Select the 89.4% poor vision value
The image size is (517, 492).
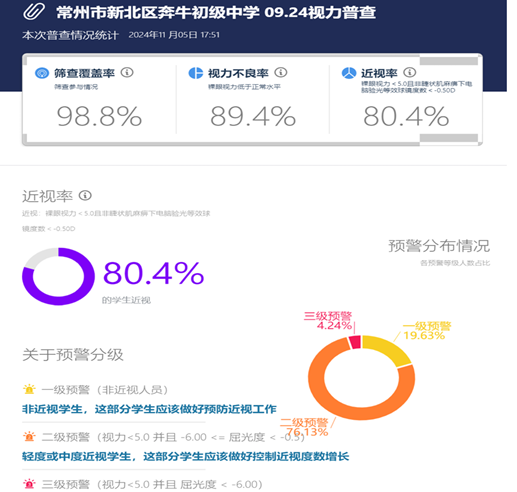[253, 116]
